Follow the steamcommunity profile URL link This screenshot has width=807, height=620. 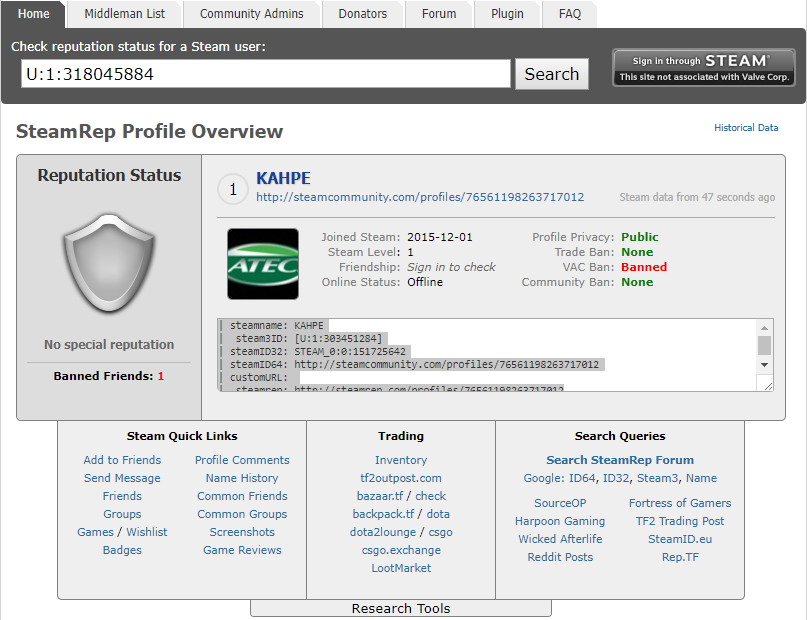coord(420,197)
